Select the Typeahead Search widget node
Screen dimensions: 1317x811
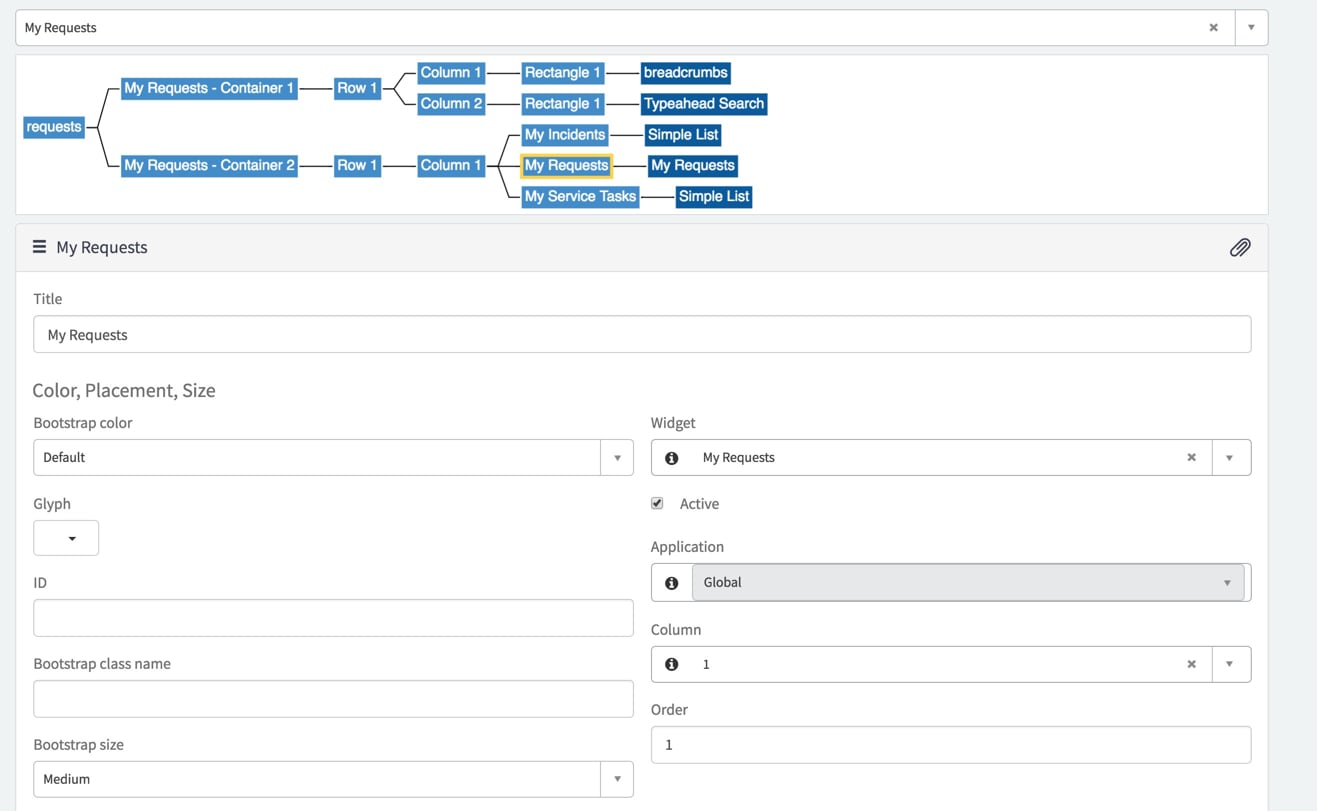click(704, 103)
